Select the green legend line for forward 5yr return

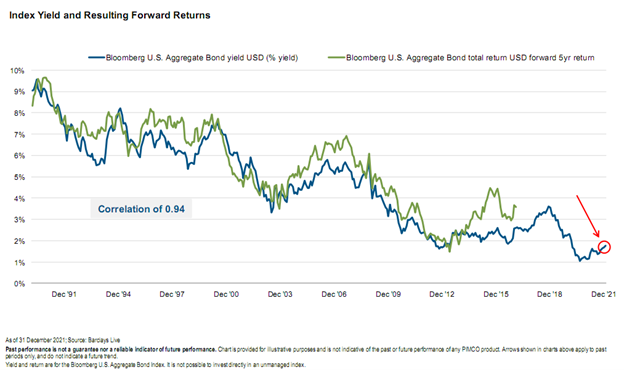click(337, 58)
